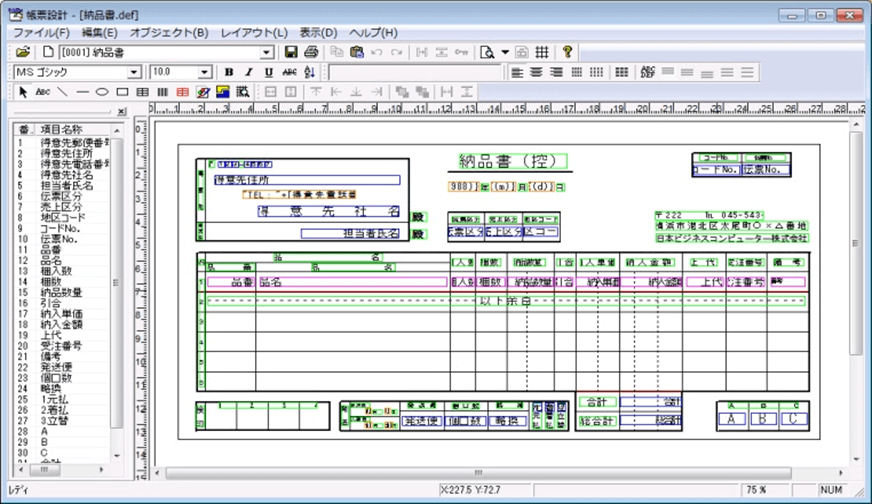The height and width of the screenshot is (504, 872).
Task: Toggle the grid display icon
Action: tap(542, 52)
